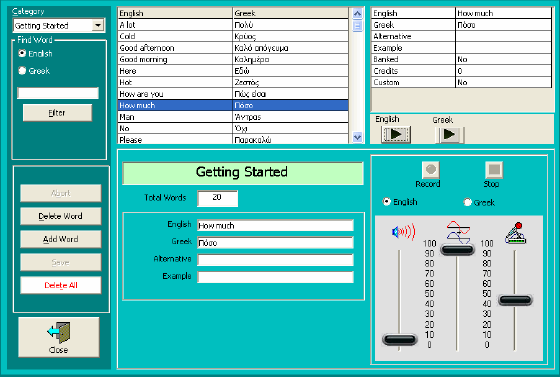
Task: Click the Record button icon
Action: pyautogui.click(x=430, y=170)
